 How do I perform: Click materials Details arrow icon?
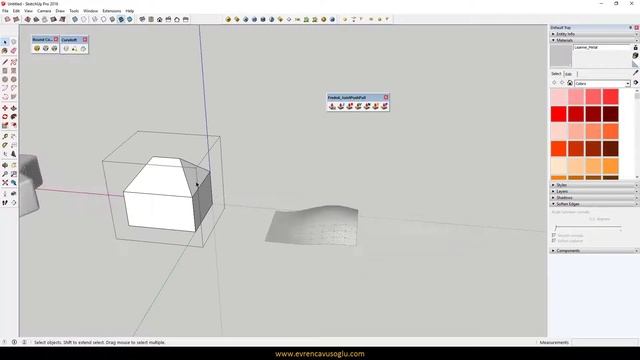pos(636,83)
